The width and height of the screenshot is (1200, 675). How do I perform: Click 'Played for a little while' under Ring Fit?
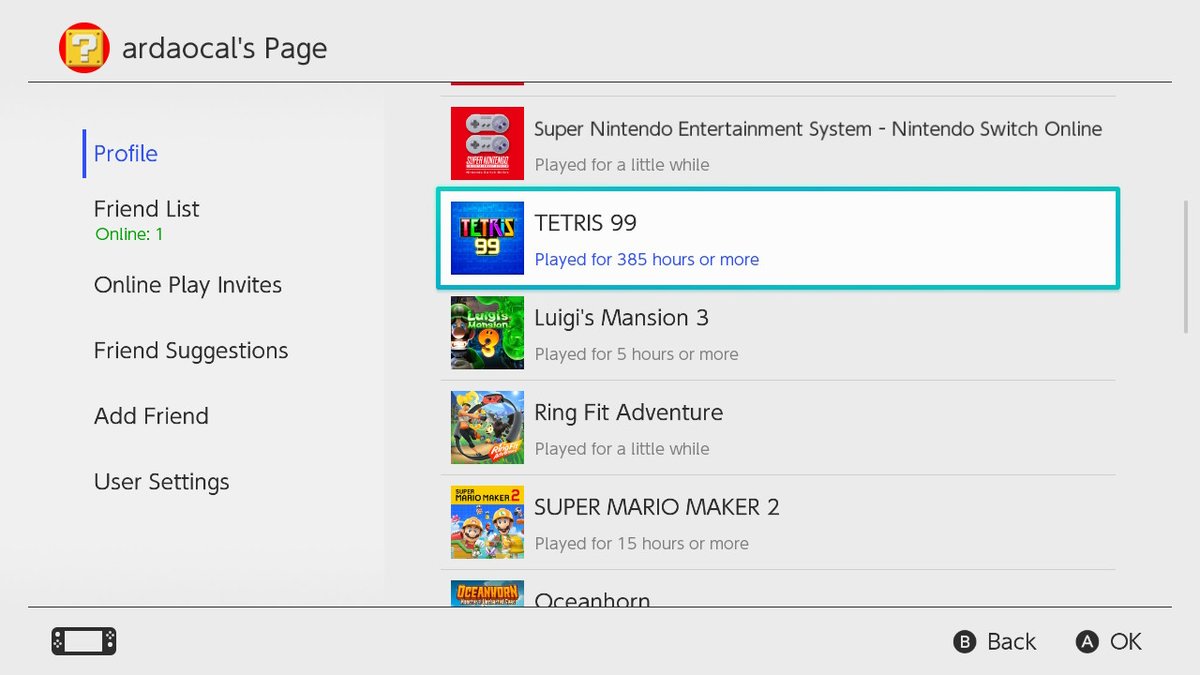pos(622,449)
